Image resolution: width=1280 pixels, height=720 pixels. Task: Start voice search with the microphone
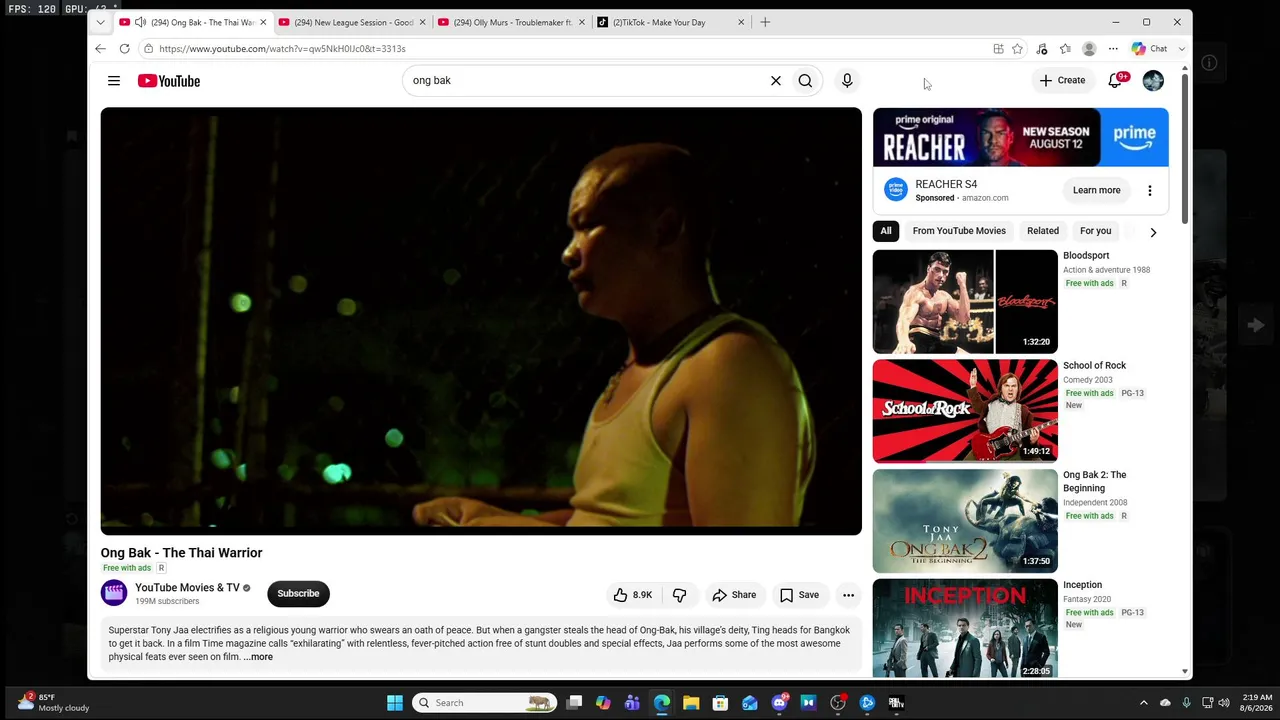[x=847, y=81]
